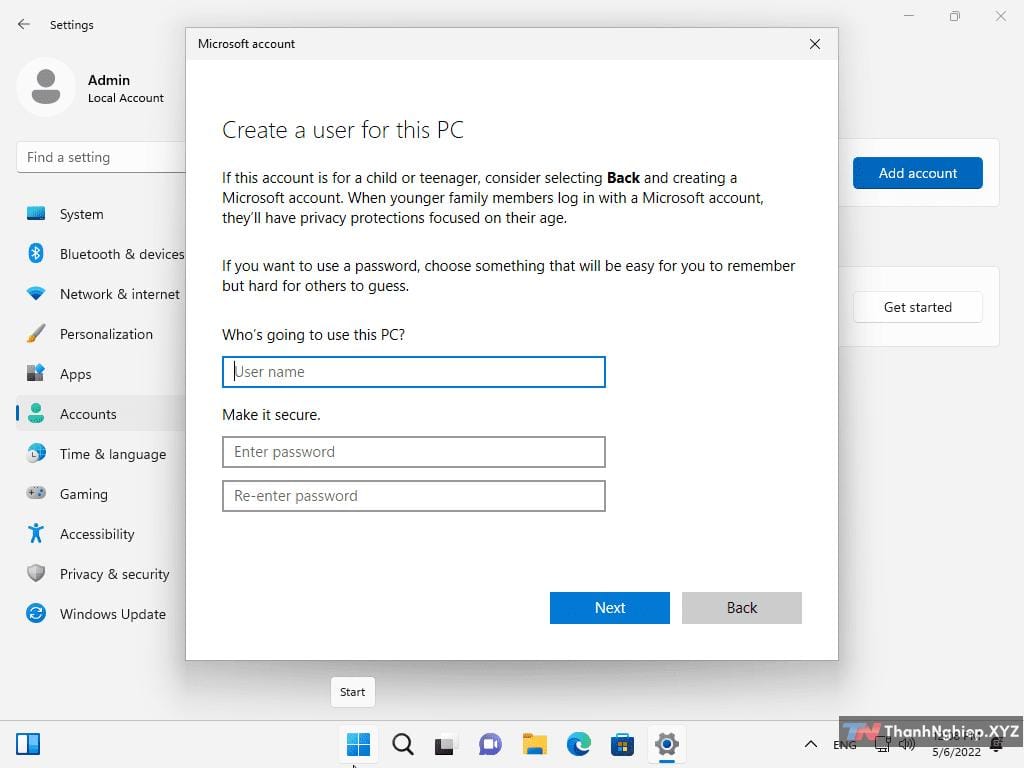Open Accessibility settings category
Screen dimensions: 1024x768
point(101,534)
